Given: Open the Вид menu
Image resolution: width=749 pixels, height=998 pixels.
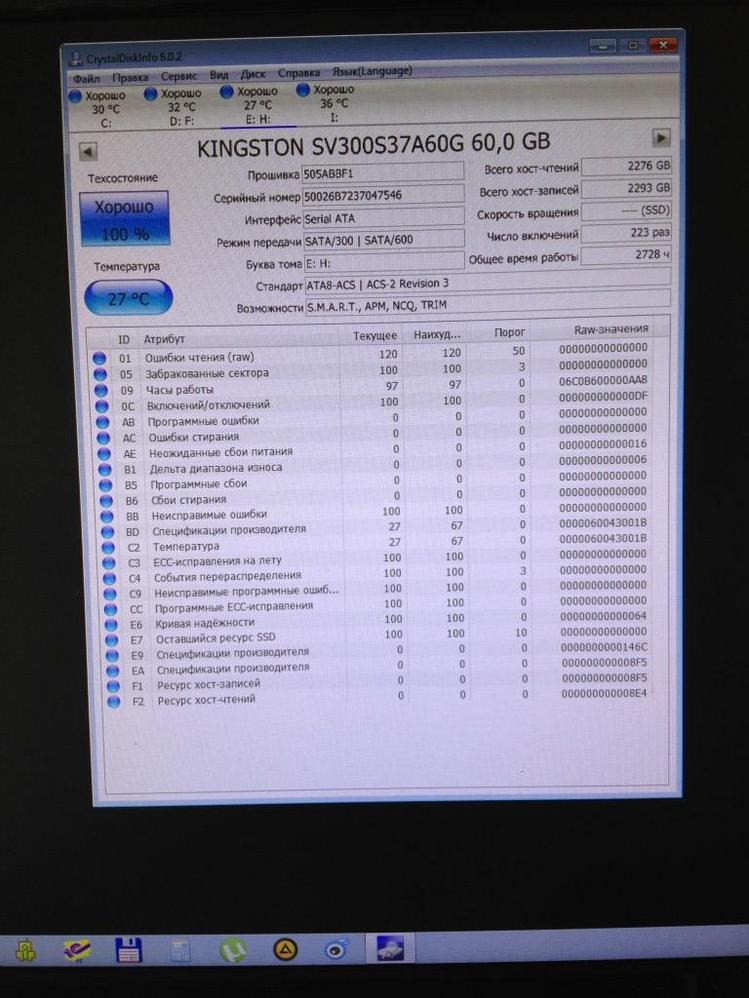Looking at the screenshot, I should click(x=219, y=75).
